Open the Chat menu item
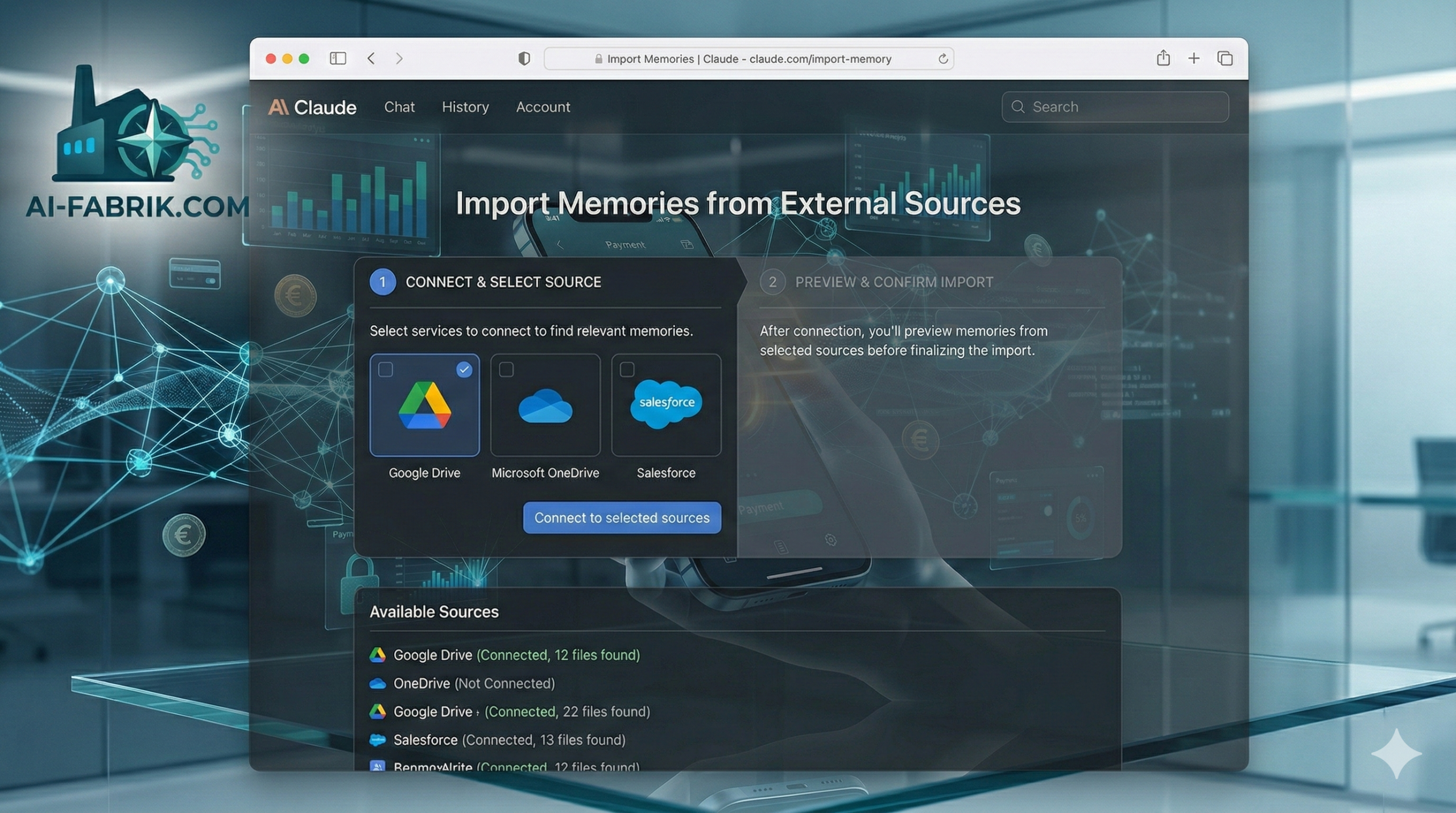 click(399, 107)
